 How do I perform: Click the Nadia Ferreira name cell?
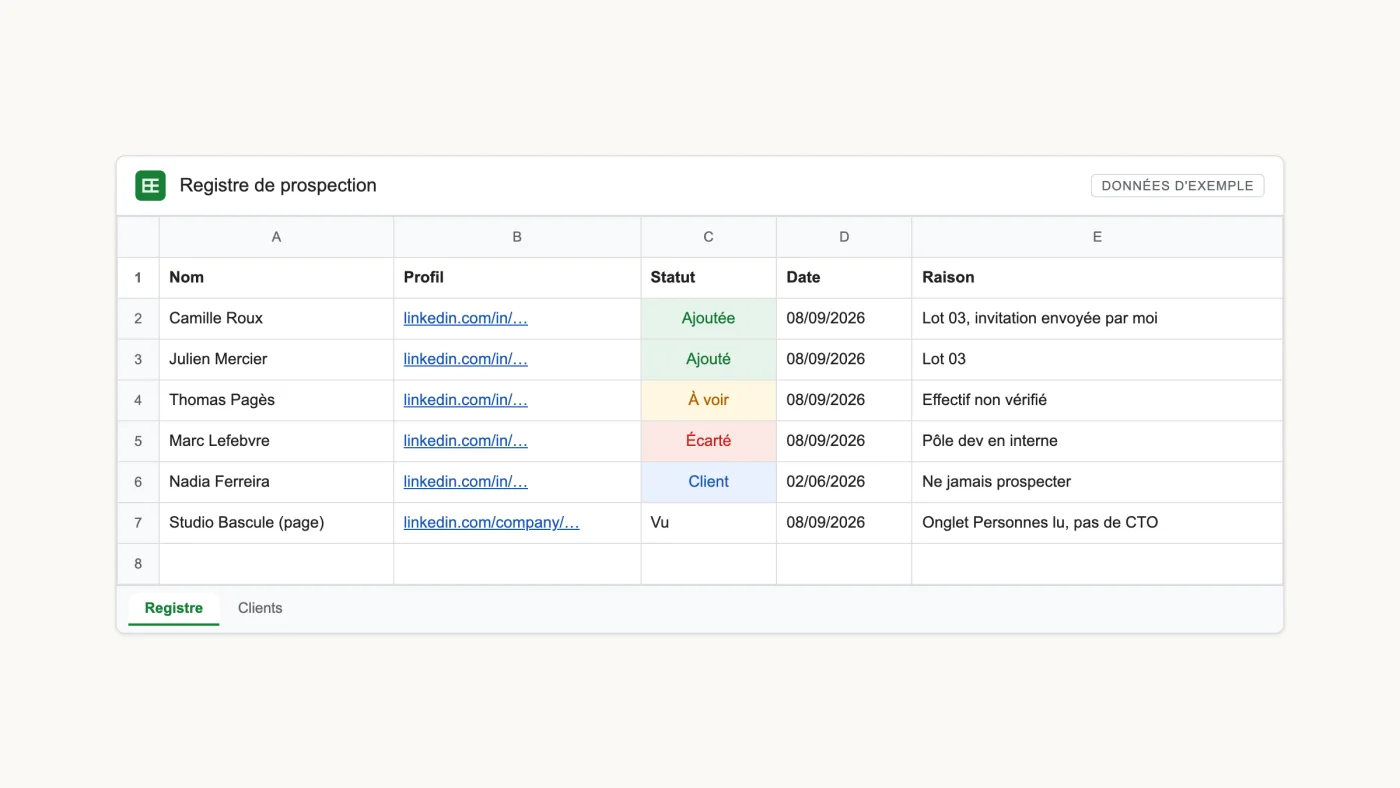pos(276,483)
